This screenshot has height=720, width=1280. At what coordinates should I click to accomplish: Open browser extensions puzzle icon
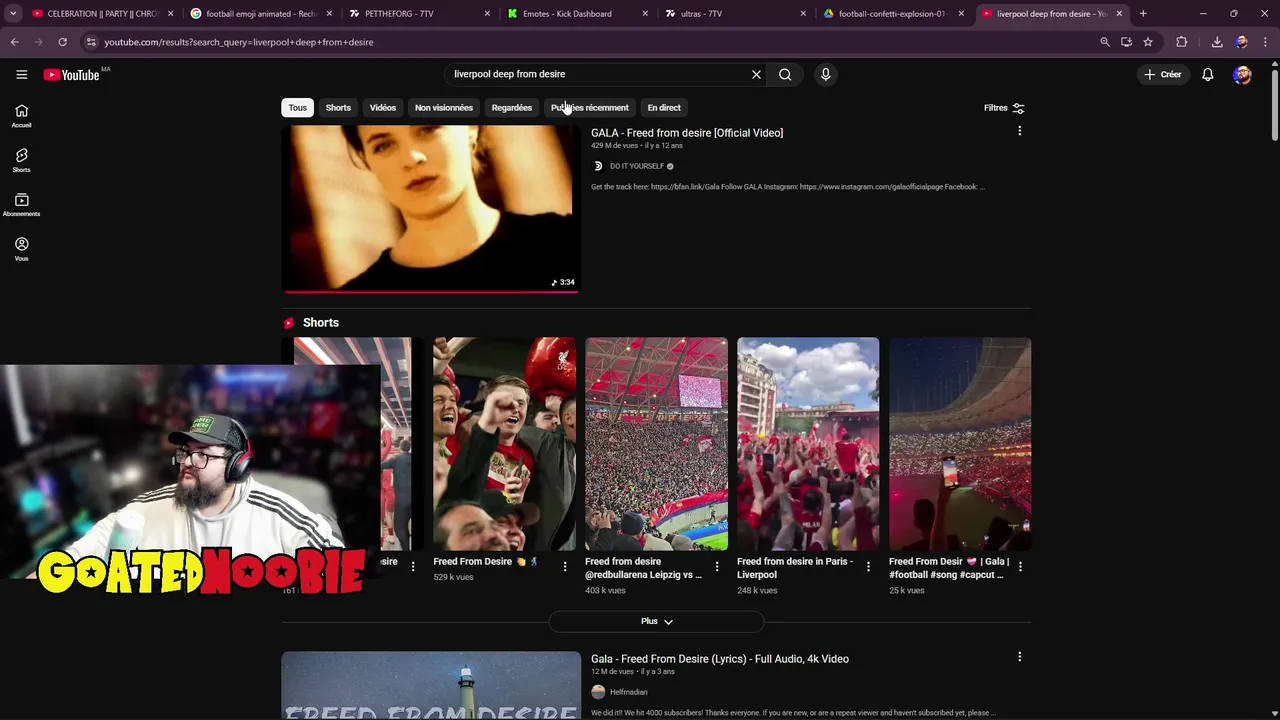[1181, 42]
